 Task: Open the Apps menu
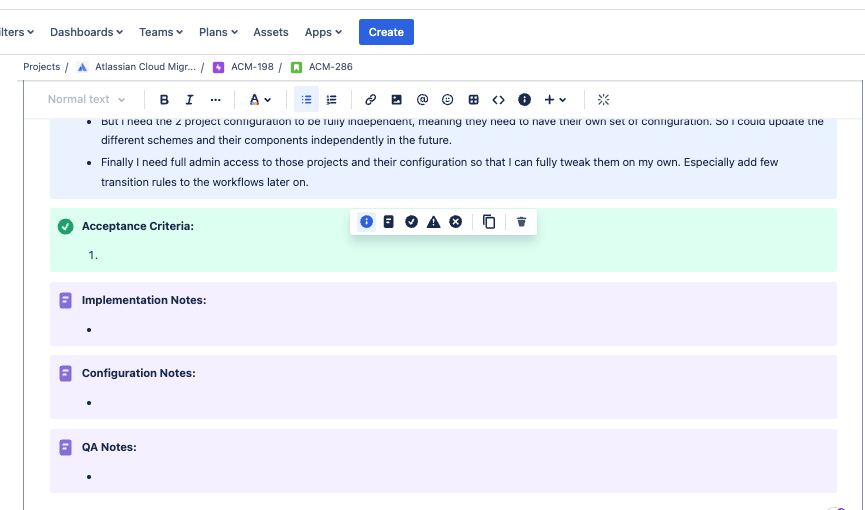(x=323, y=32)
